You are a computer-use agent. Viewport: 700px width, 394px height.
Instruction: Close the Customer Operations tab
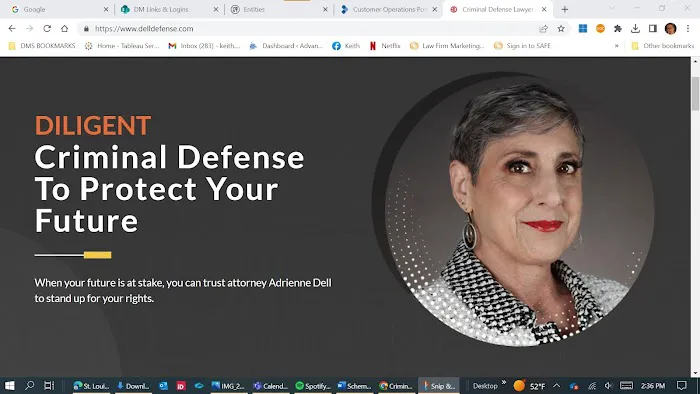tap(434, 9)
